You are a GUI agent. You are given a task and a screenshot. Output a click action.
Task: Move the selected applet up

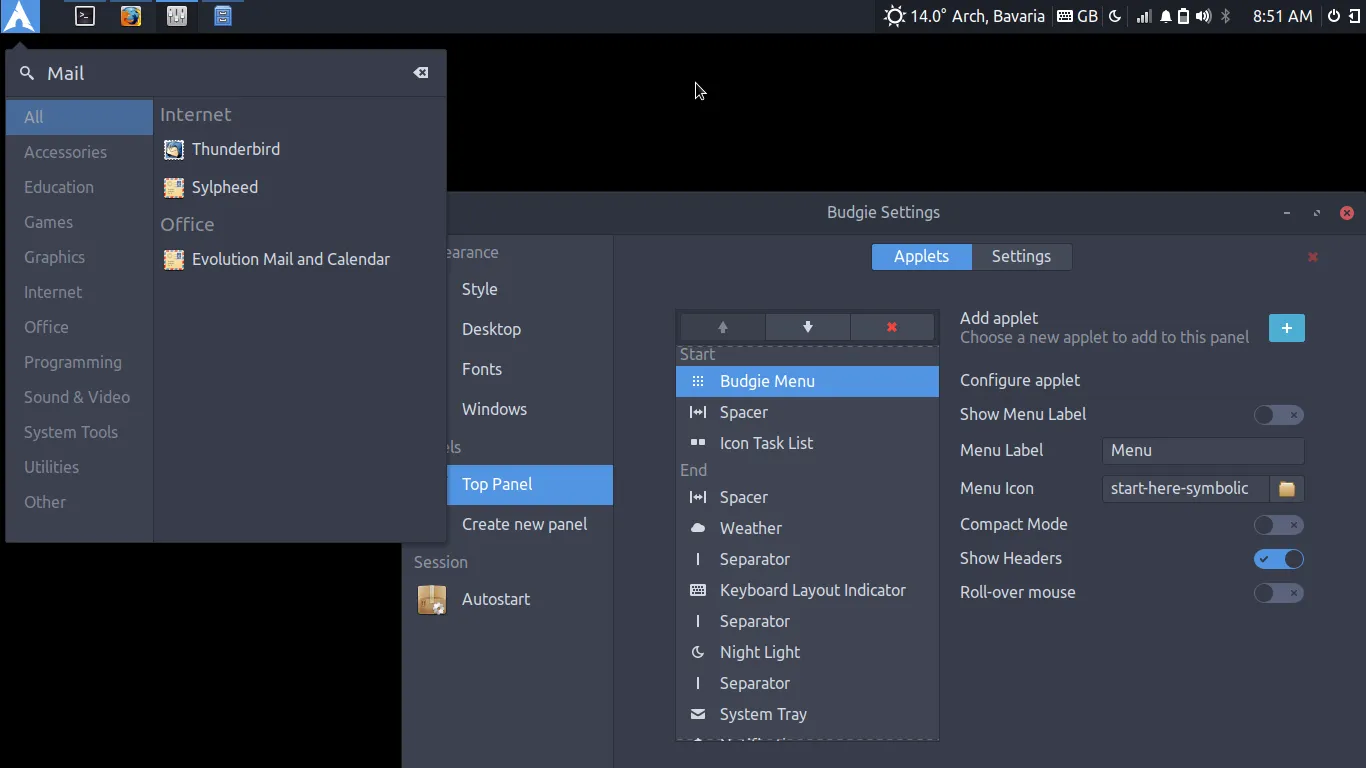point(723,327)
